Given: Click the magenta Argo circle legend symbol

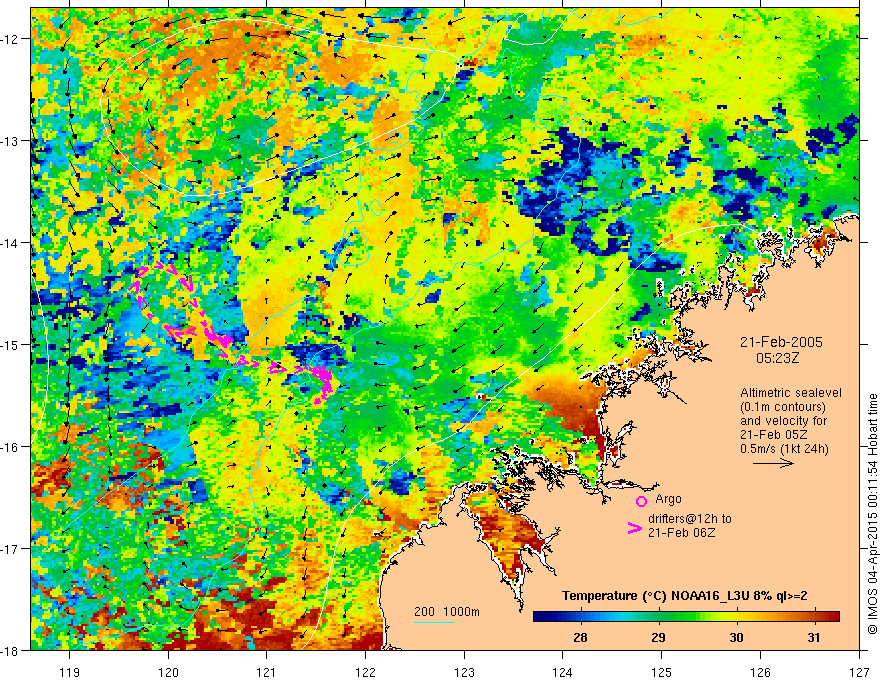Looking at the screenshot, I should pyautogui.click(x=641, y=501).
